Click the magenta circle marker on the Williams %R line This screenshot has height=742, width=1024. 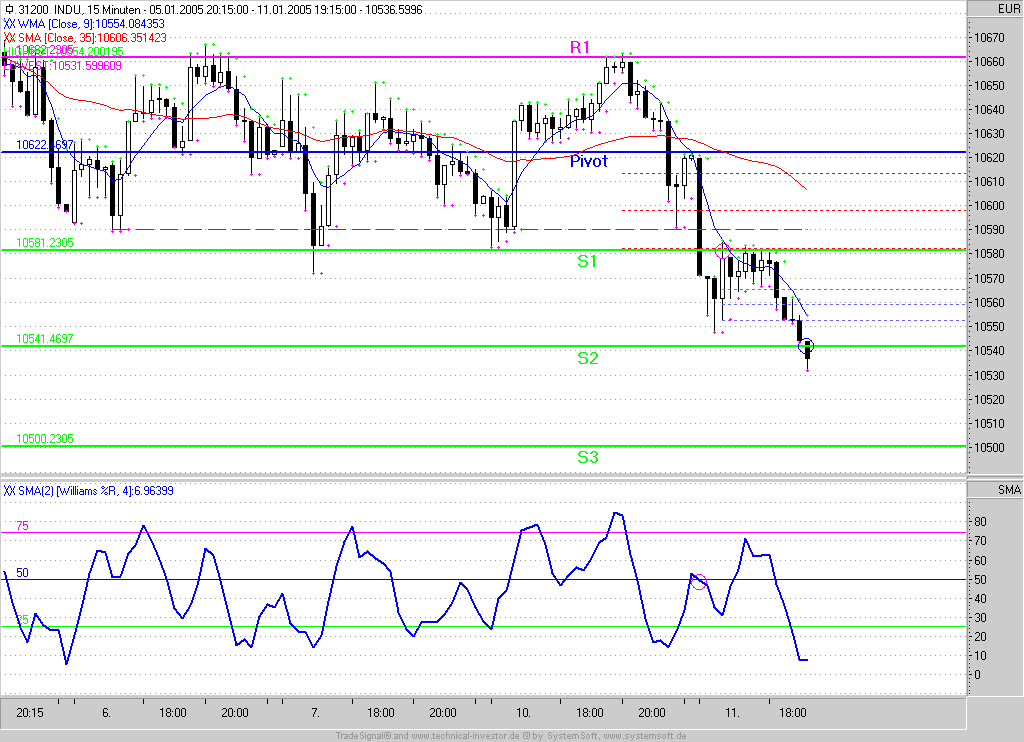699,581
